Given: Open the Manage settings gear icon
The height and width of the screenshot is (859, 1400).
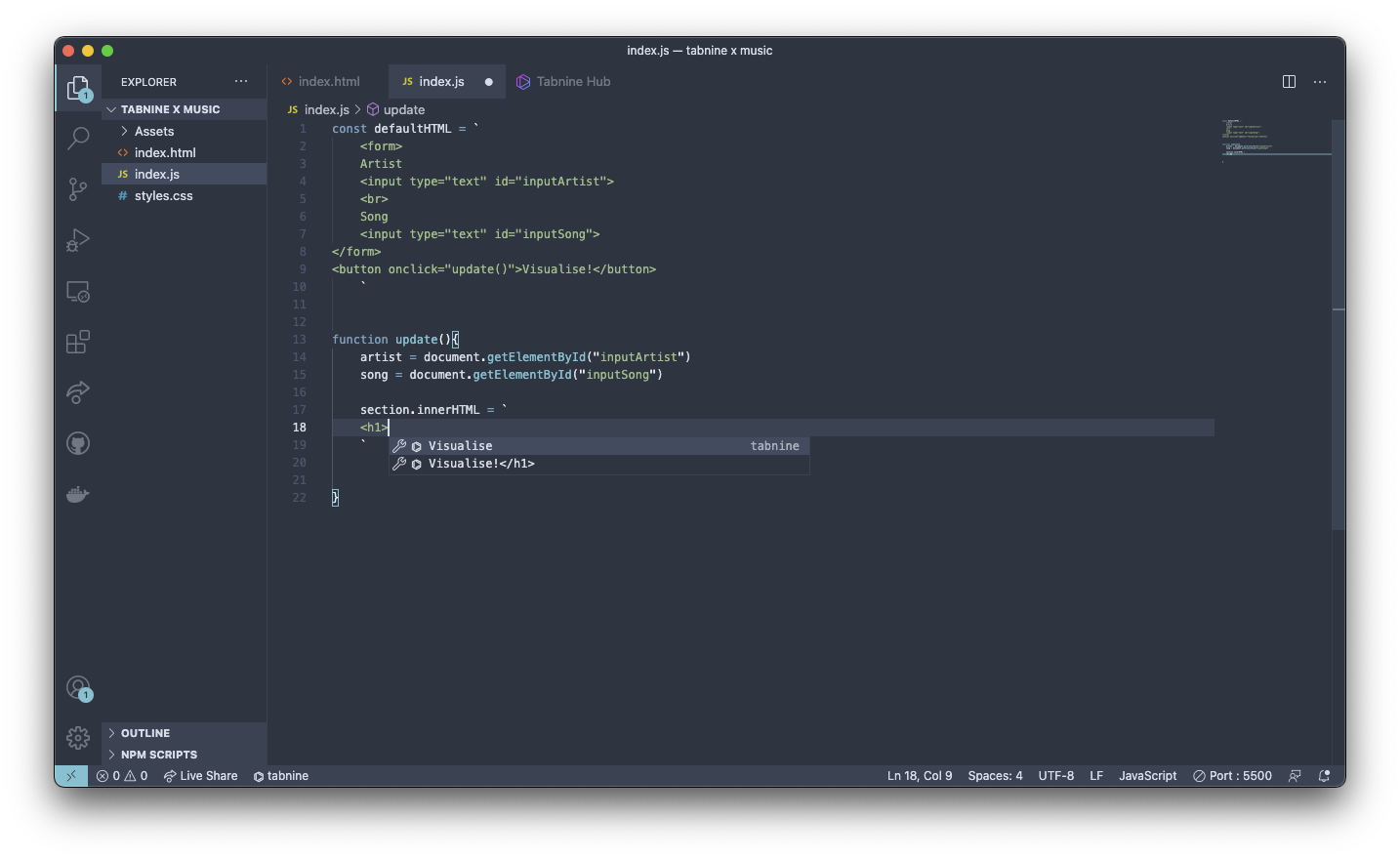Looking at the screenshot, I should pyautogui.click(x=77, y=738).
